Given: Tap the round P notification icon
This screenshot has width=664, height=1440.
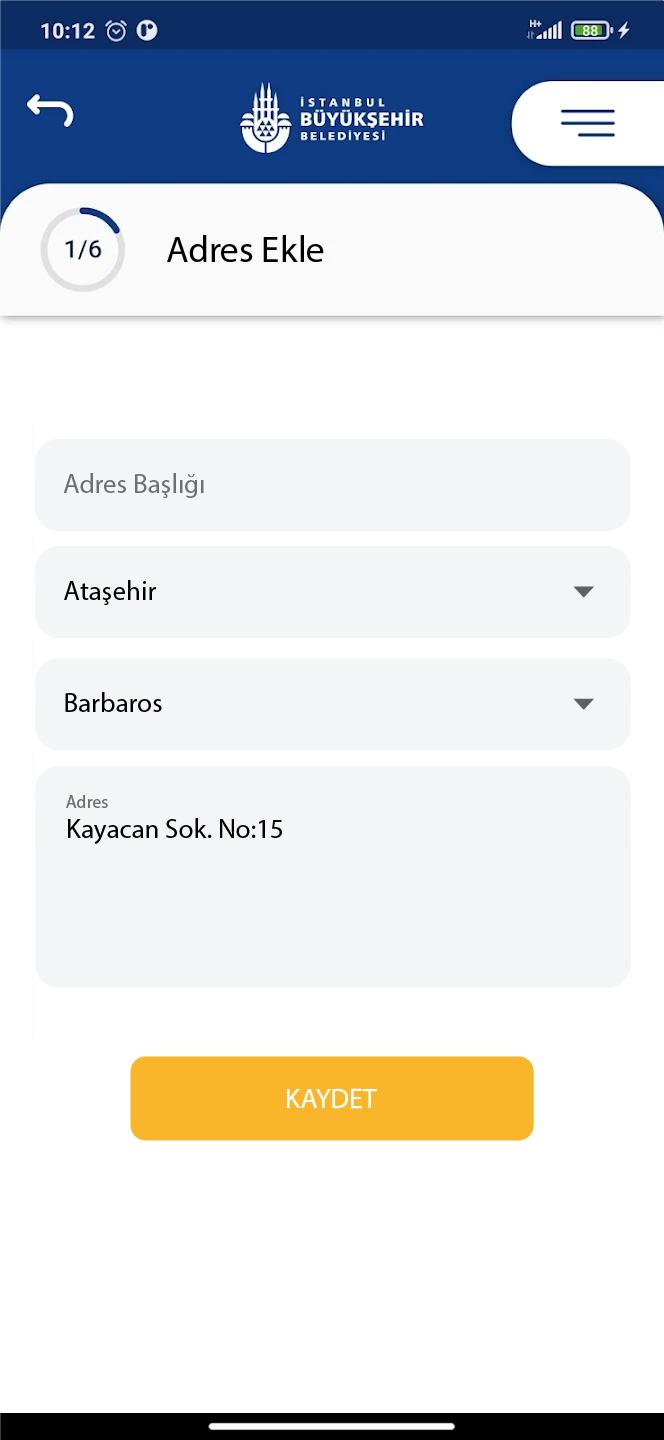Looking at the screenshot, I should (x=147, y=31).
